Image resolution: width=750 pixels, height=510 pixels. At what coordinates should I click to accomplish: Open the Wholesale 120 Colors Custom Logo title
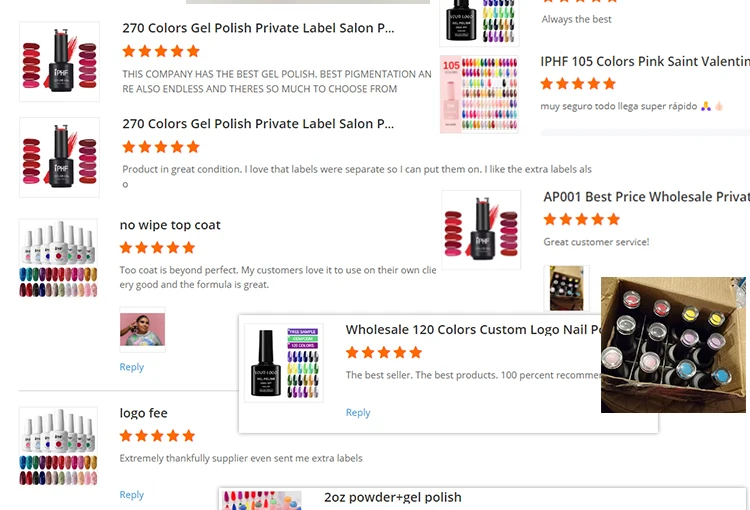[x=472, y=329]
